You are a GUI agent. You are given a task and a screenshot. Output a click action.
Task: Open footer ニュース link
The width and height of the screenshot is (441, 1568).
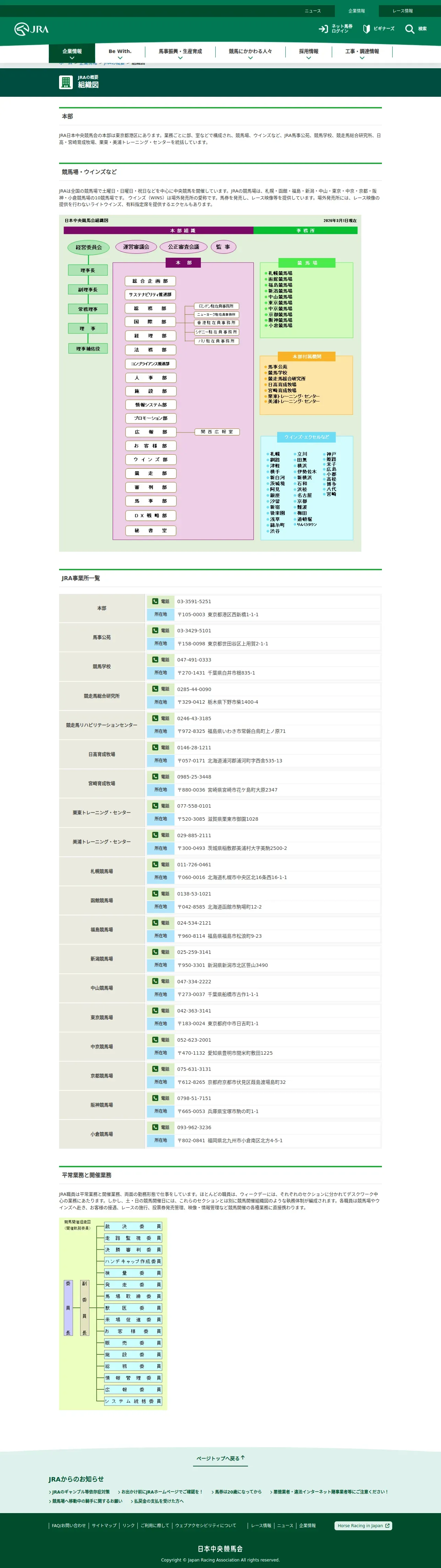coord(285,1525)
